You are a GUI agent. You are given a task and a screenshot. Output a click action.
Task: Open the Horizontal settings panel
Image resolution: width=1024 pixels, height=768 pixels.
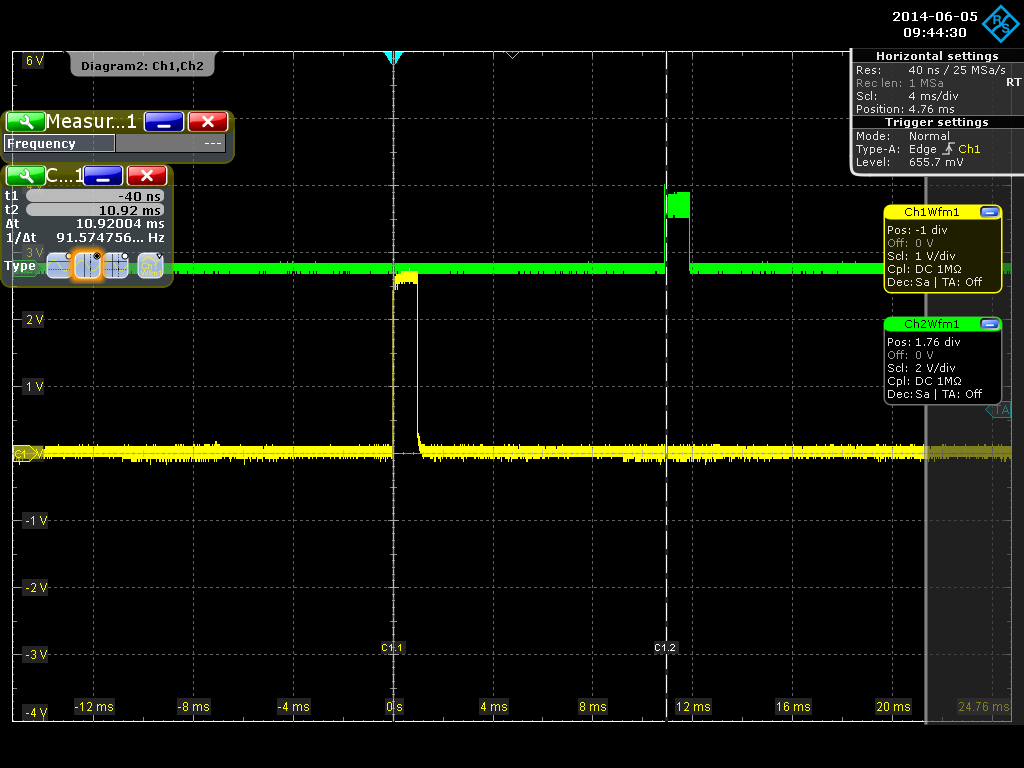point(936,56)
